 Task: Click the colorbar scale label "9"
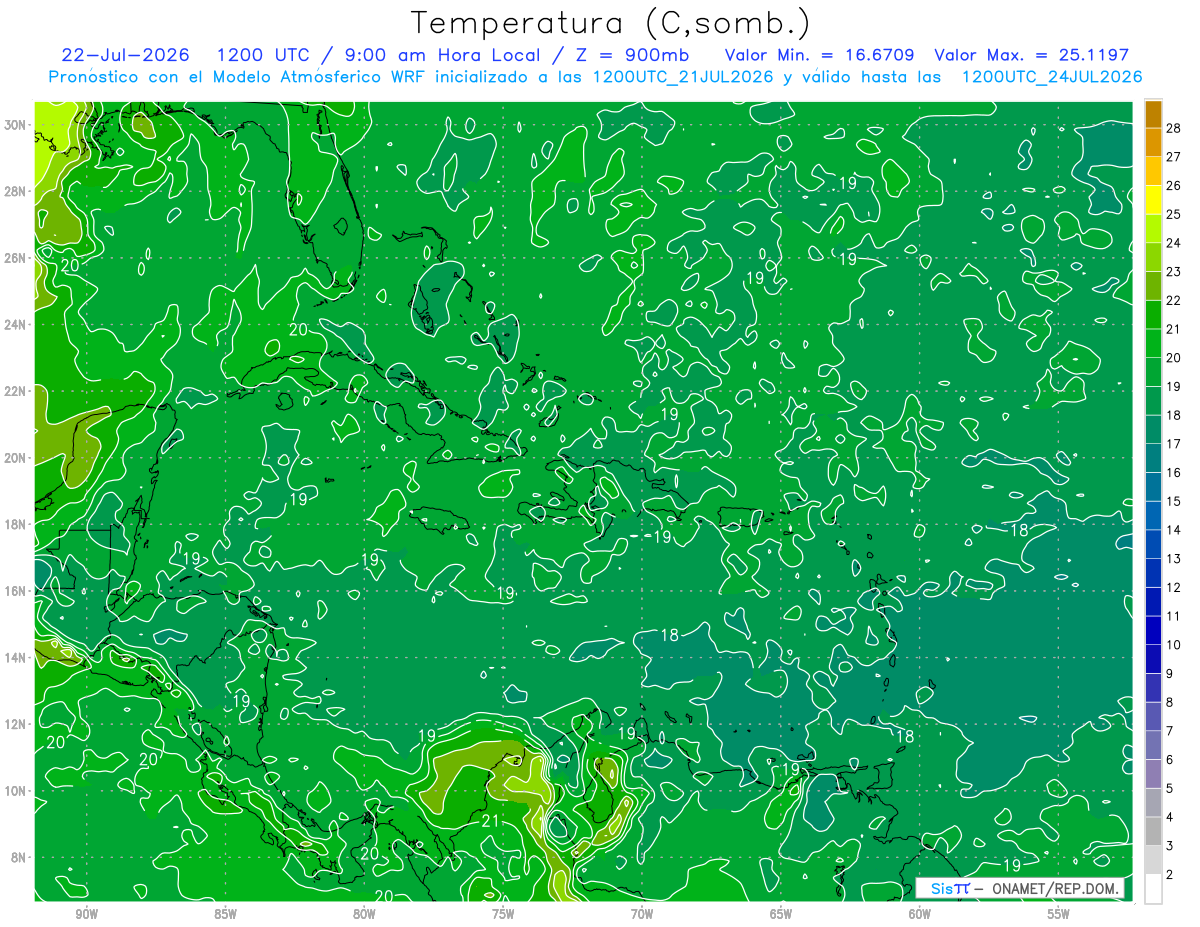[x=1170, y=673]
